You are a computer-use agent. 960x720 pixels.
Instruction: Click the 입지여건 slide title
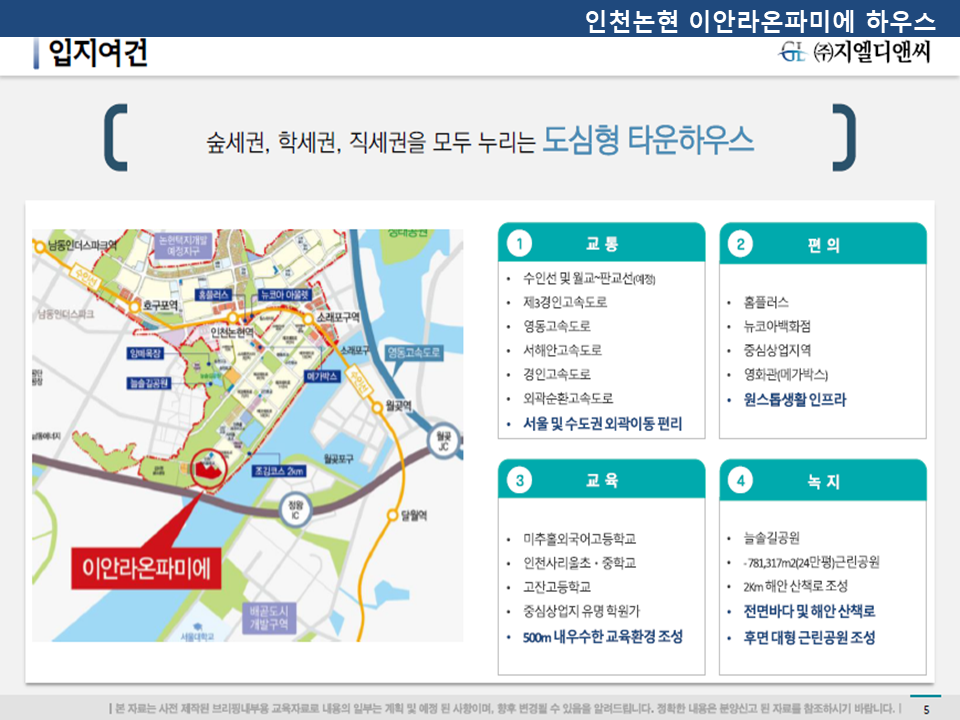pos(98,53)
